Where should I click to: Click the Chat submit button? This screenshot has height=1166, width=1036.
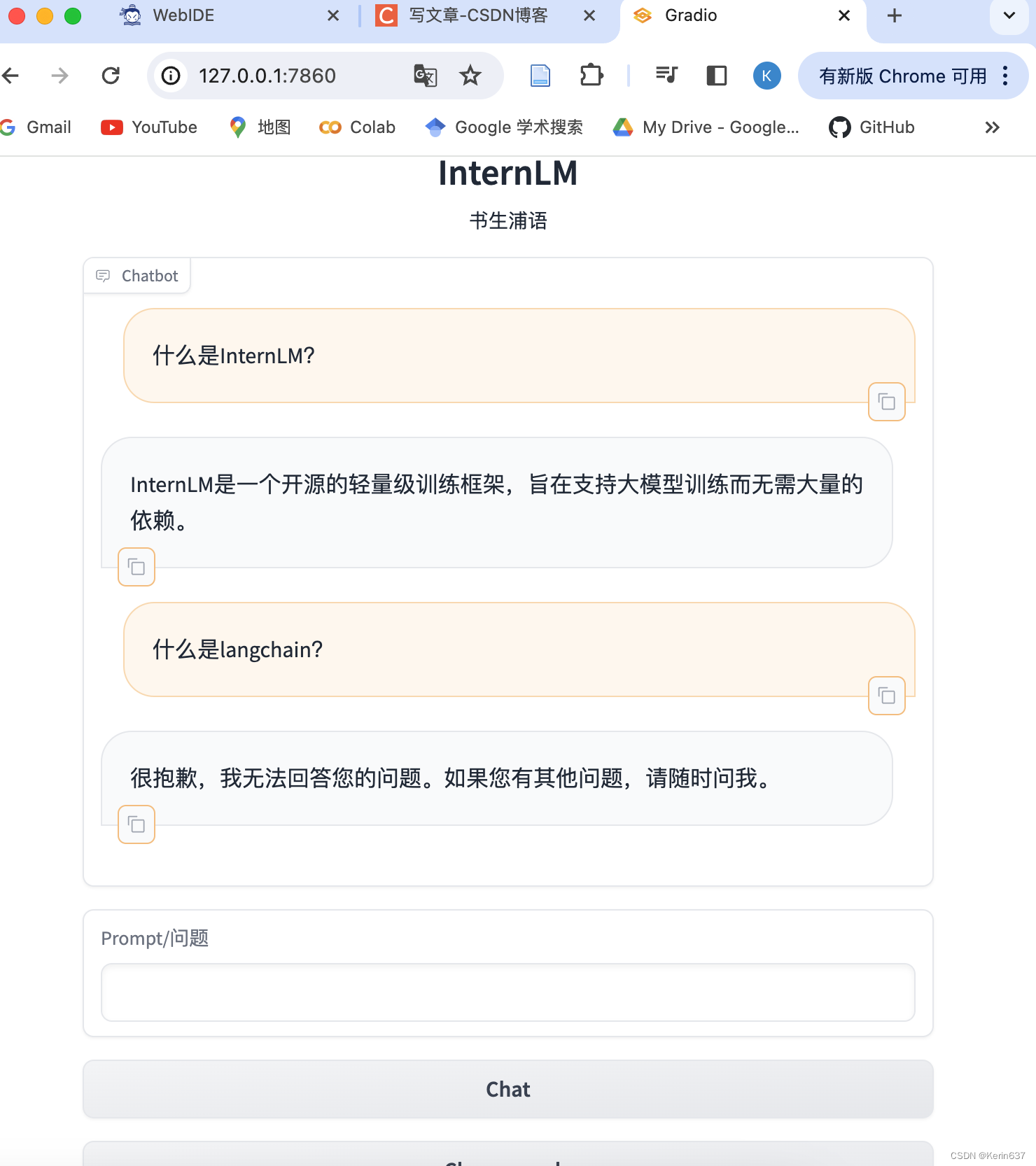508,1089
